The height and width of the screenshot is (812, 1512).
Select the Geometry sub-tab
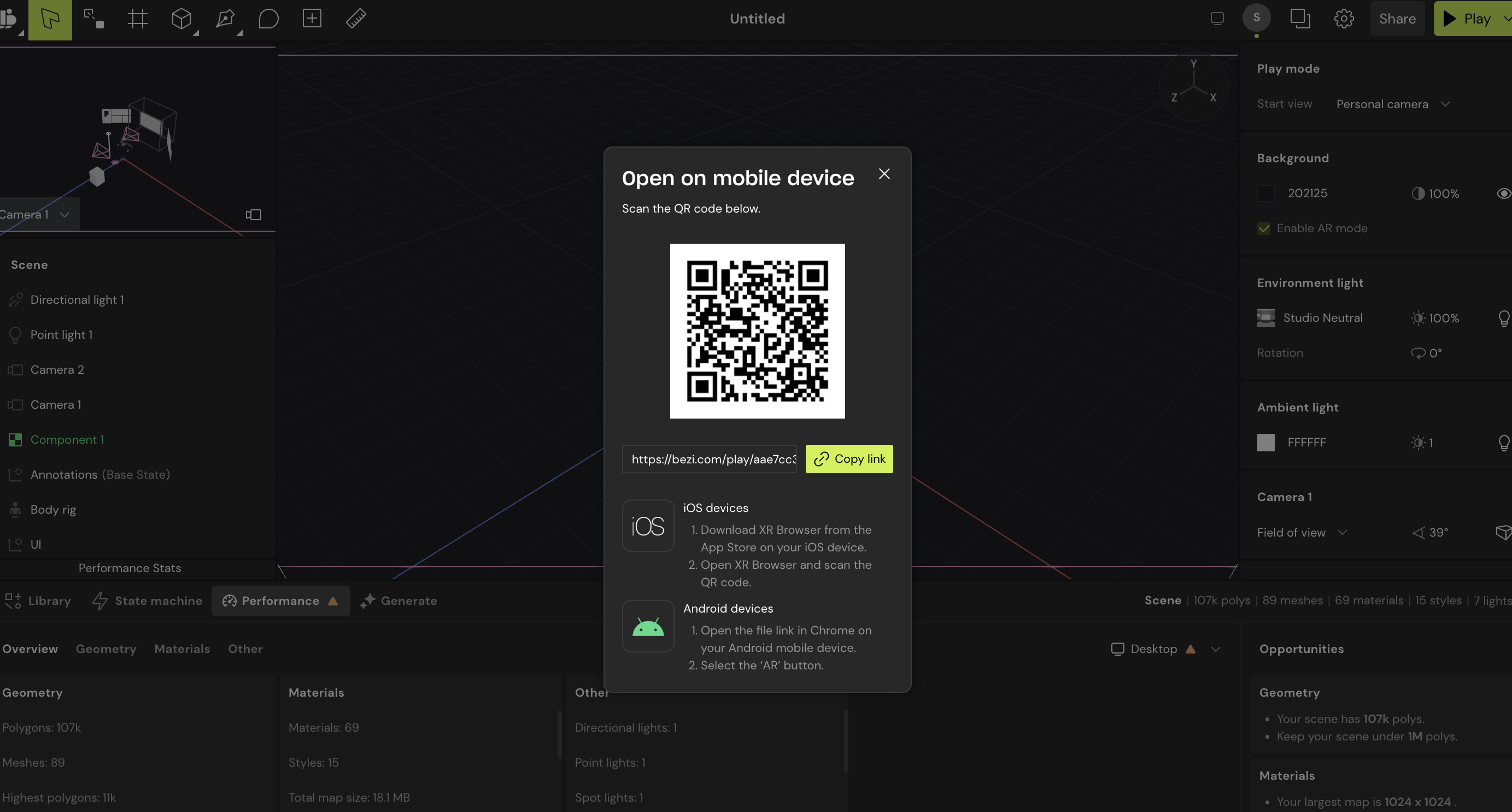tap(106, 649)
